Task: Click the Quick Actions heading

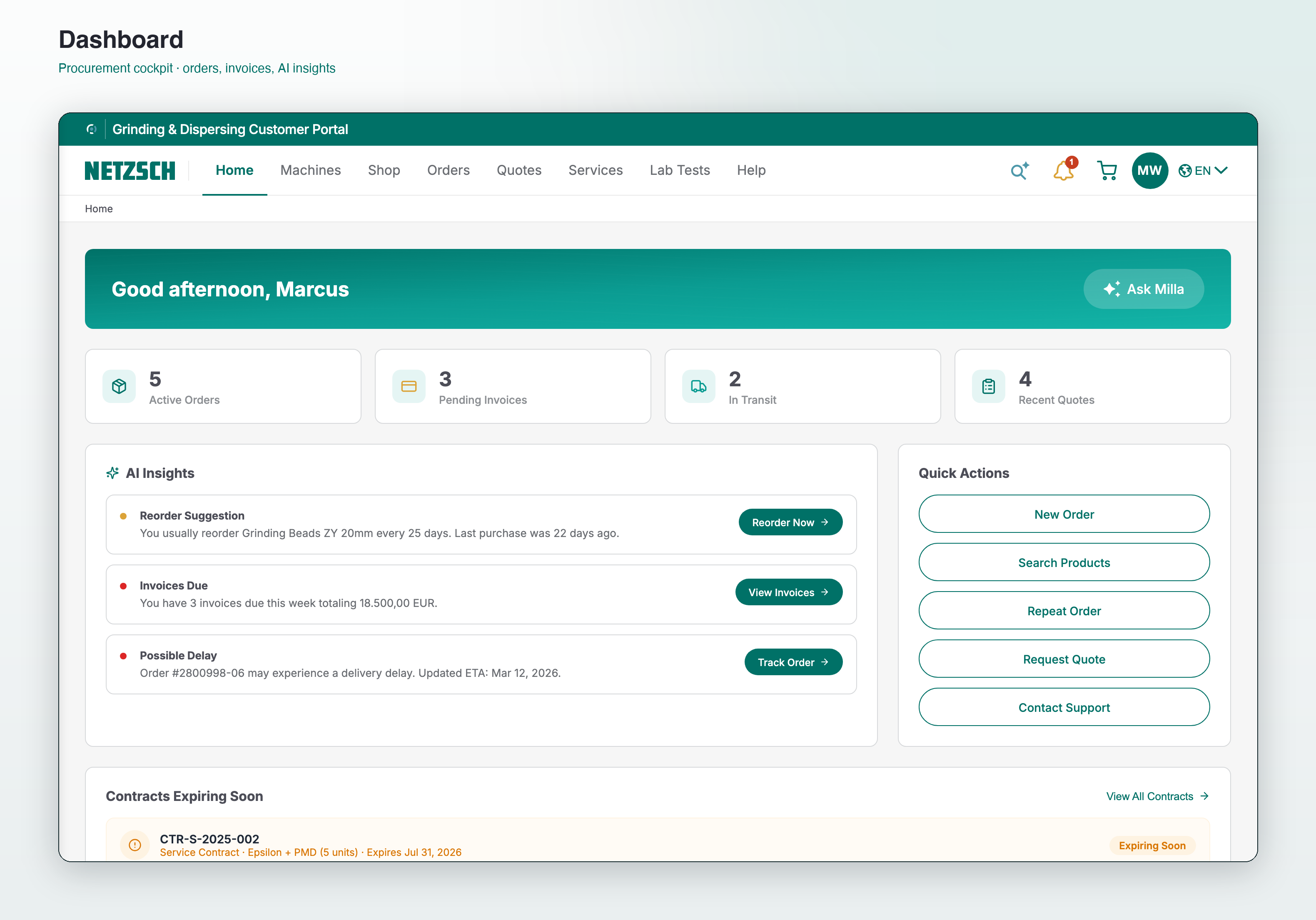Action: (x=964, y=473)
